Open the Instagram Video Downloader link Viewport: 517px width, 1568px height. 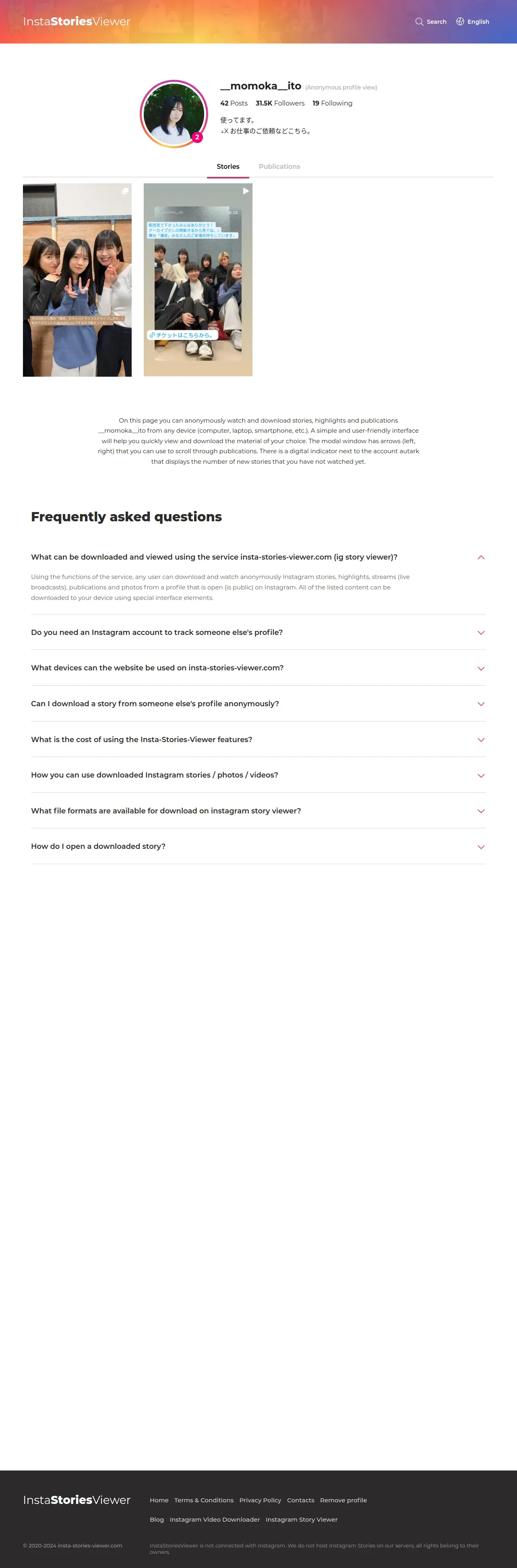215,1519
